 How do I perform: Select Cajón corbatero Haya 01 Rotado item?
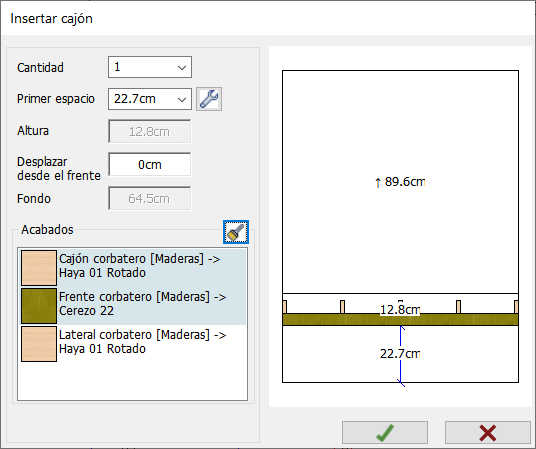click(x=133, y=268)
